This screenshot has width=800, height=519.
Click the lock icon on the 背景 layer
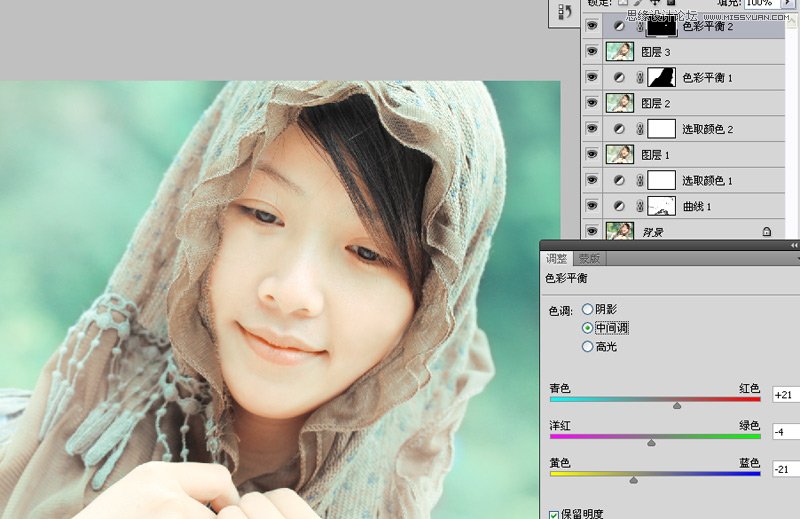[x=766, y=232]
